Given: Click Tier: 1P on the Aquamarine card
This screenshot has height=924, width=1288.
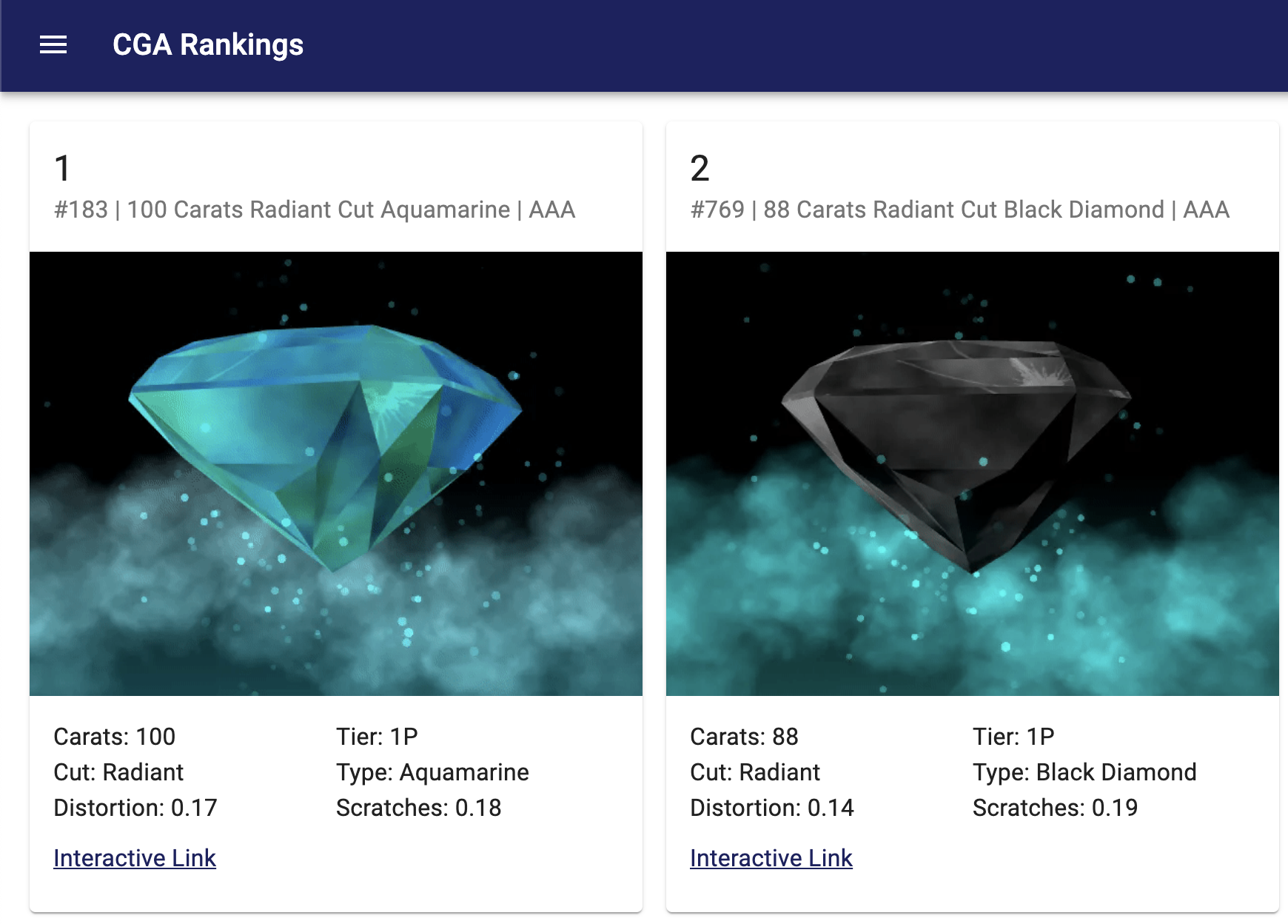Looking at the screenshot, I should (x=378, y=737).
